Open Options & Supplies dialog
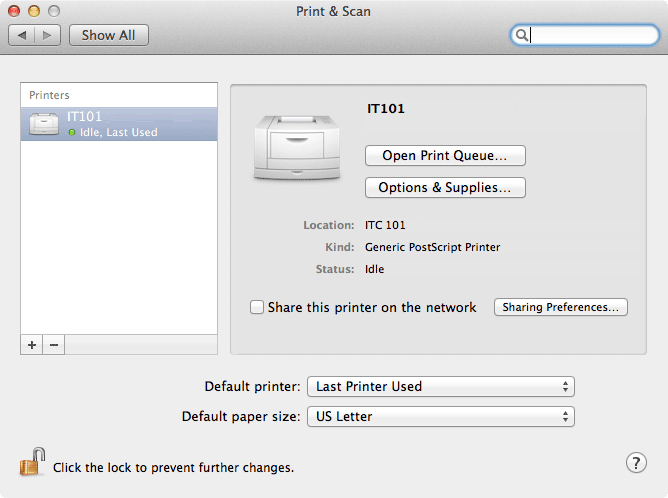Screen dimensions: 668x498 [x=445, y=187]
